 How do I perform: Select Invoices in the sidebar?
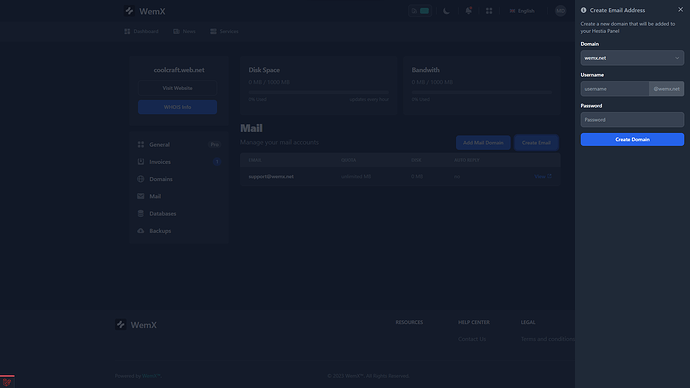179,162
